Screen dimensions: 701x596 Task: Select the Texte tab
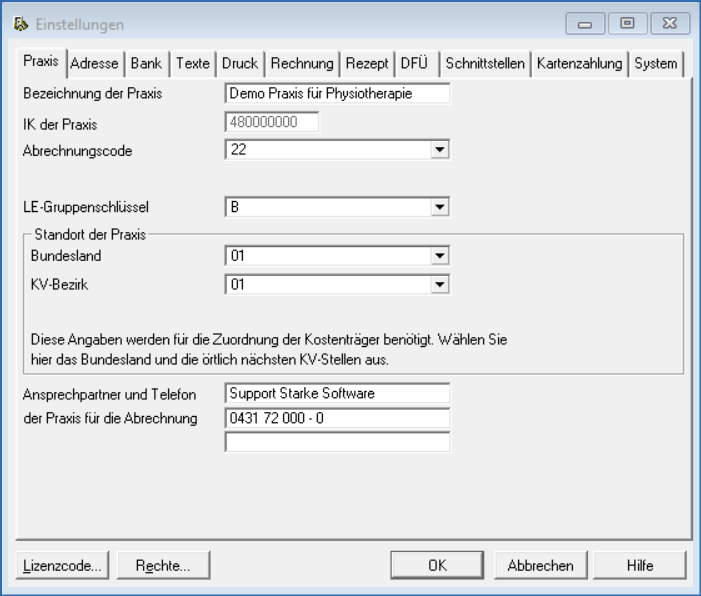pos(193,63)
